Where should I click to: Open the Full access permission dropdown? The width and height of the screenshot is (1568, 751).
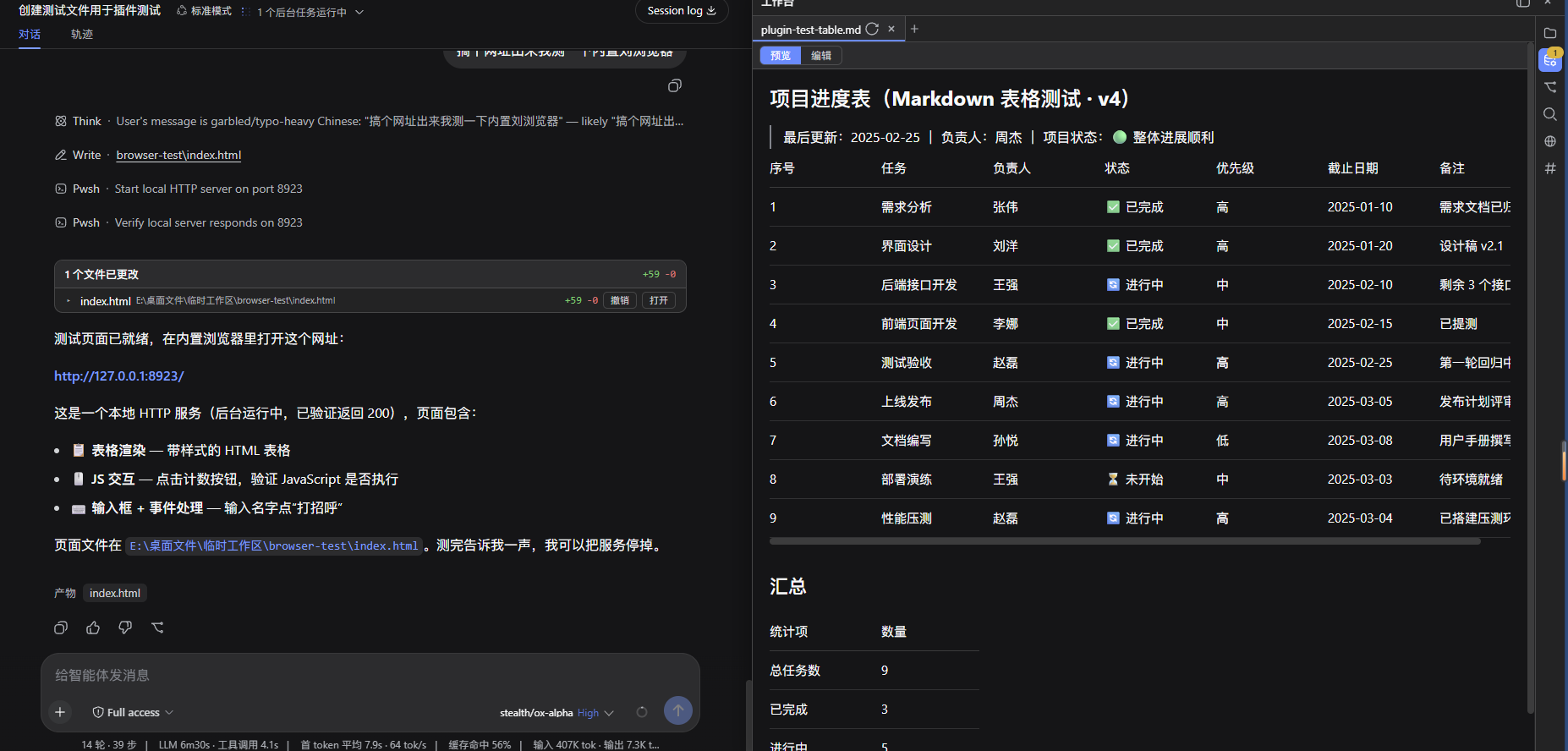(133, 712)
